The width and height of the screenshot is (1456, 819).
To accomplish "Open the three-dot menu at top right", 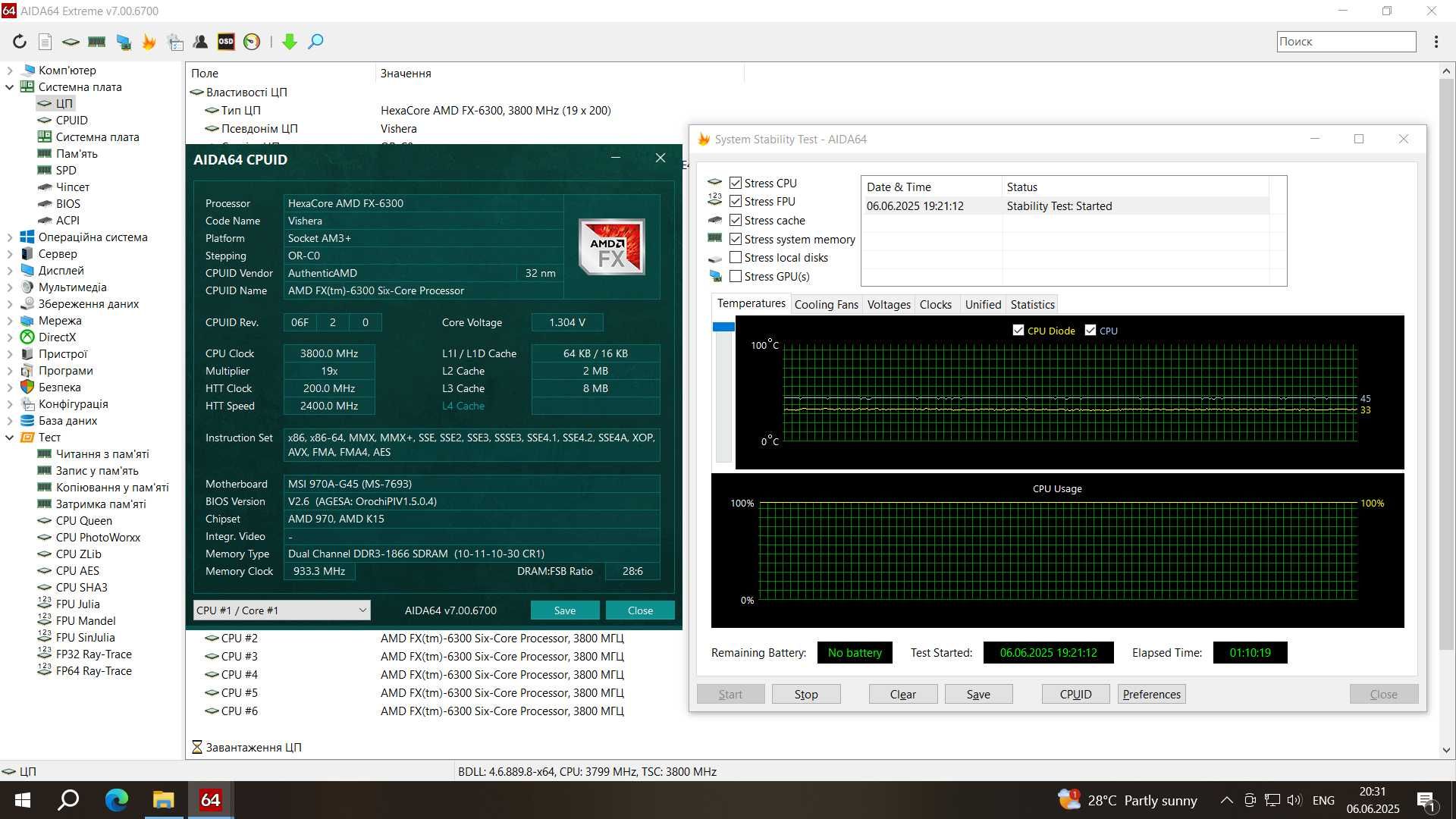I will click(x=1436, y=42).
